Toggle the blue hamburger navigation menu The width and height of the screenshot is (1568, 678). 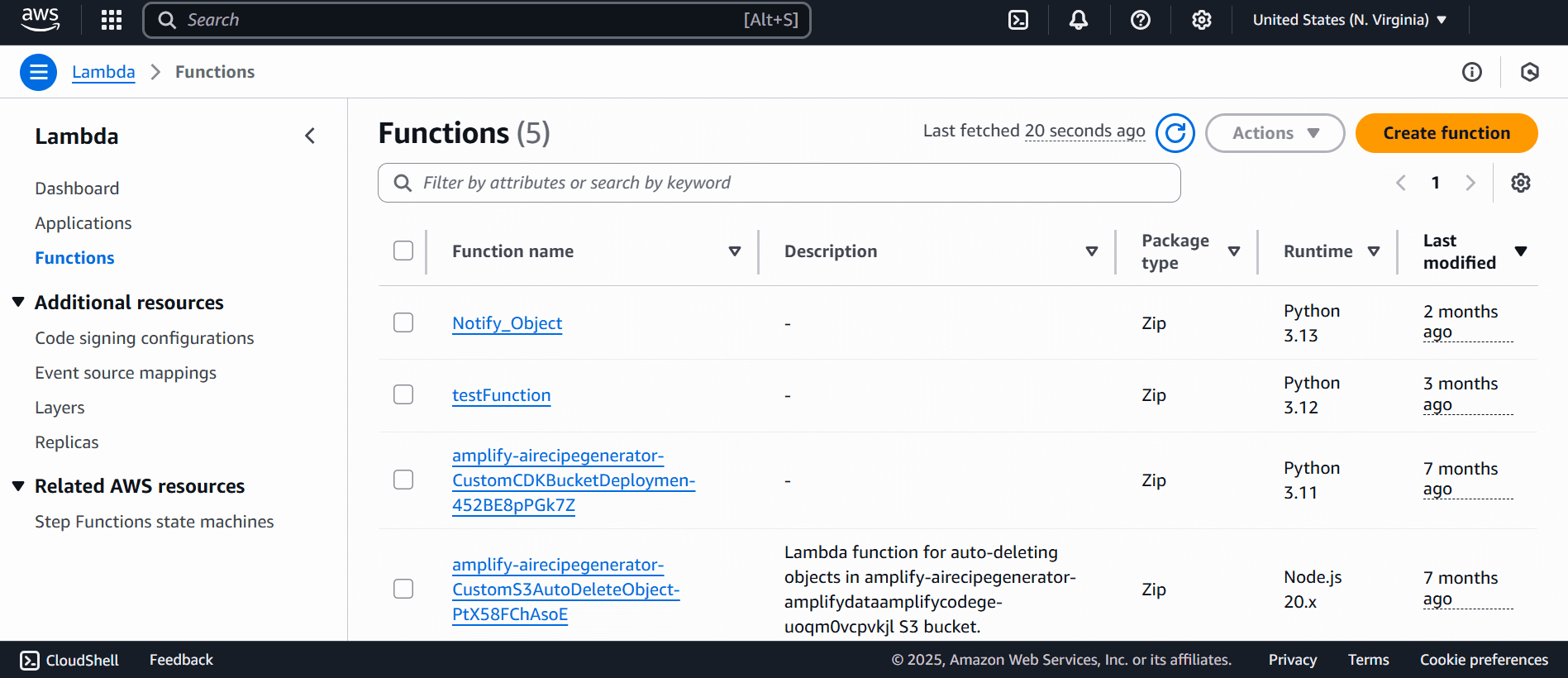click(38, 72)
